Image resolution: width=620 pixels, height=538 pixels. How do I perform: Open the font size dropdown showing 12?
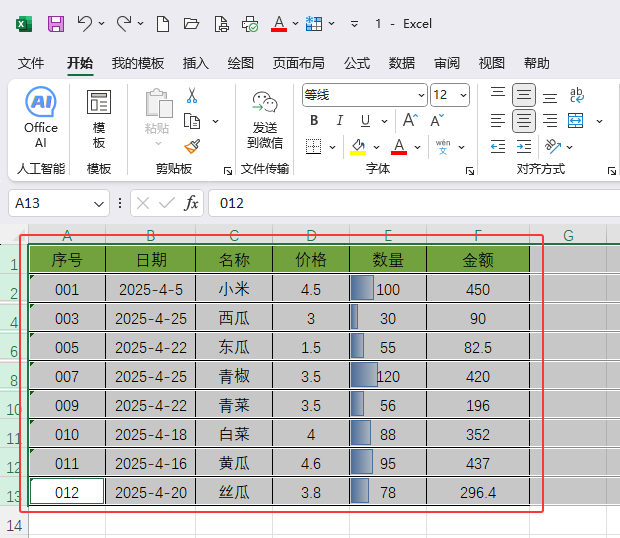pyautogui.click(x=463, y=95)
